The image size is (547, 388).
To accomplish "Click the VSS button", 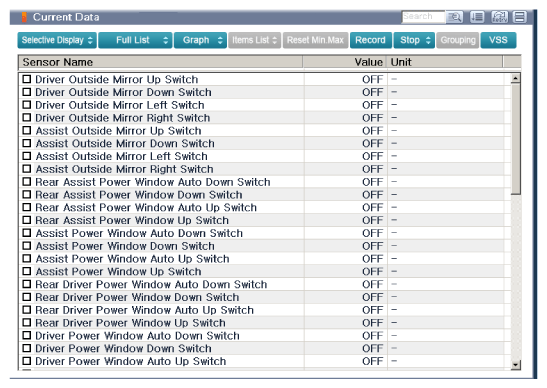I will (498, 40).
